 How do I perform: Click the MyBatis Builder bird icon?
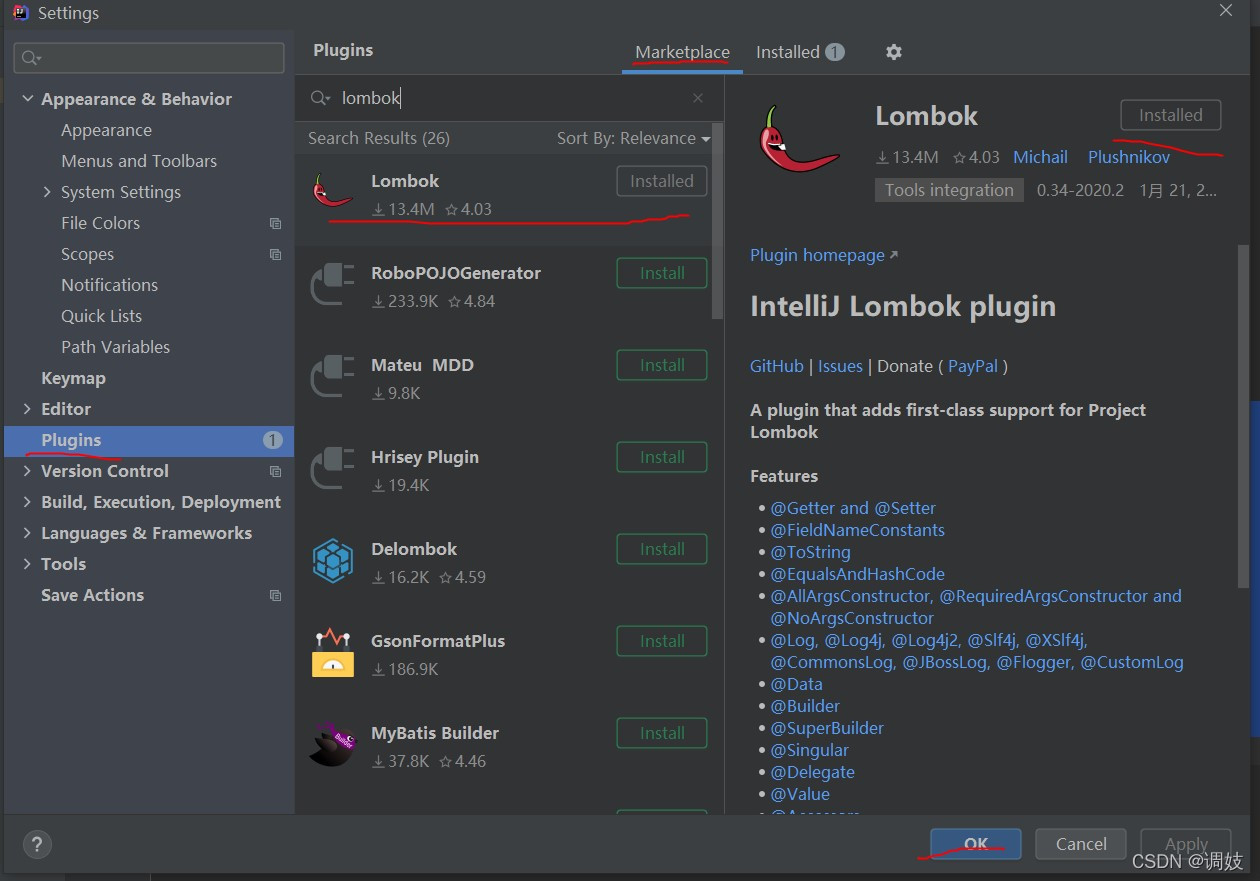332,744
